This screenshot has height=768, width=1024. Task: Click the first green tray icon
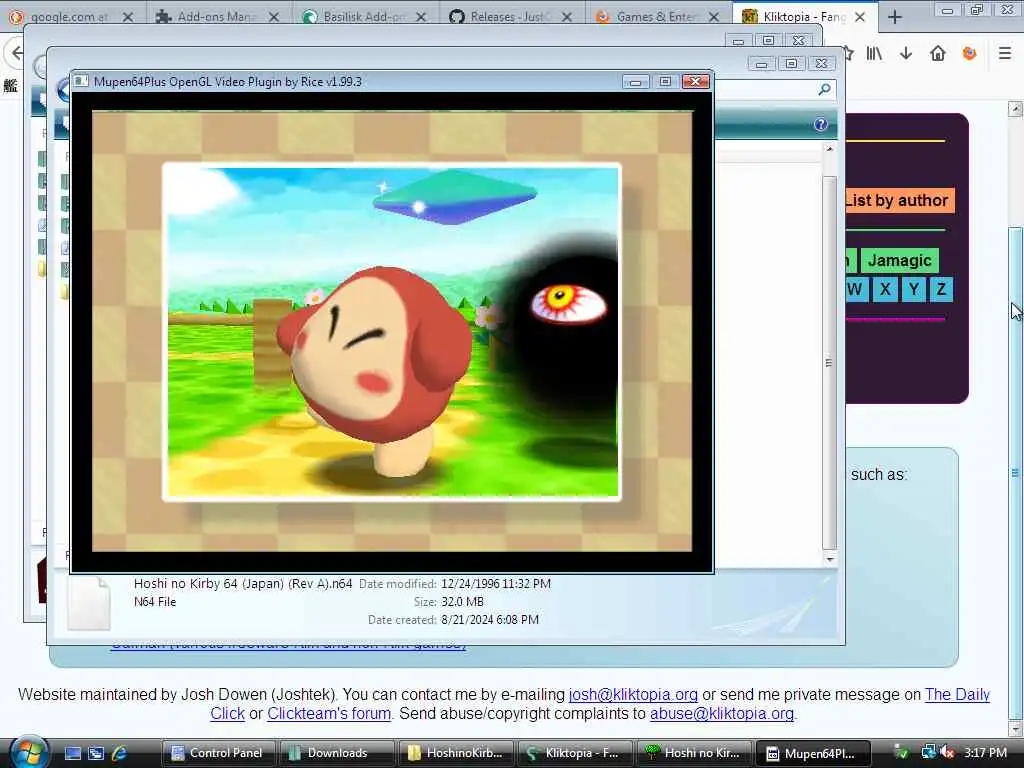(x=901, y=753)
